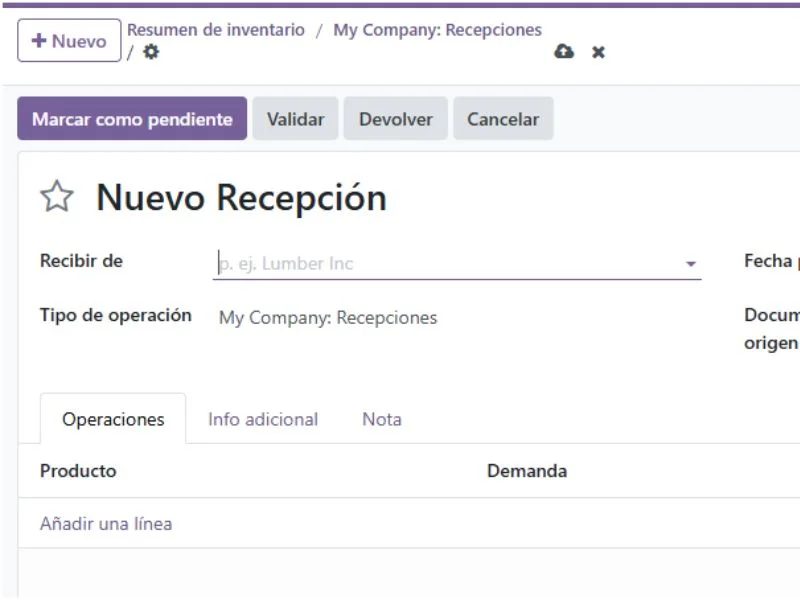Viewport: 800px width, 600px height.
Task: Cancel the receipt with Cancelar
Action: click(x=503, y=118)
